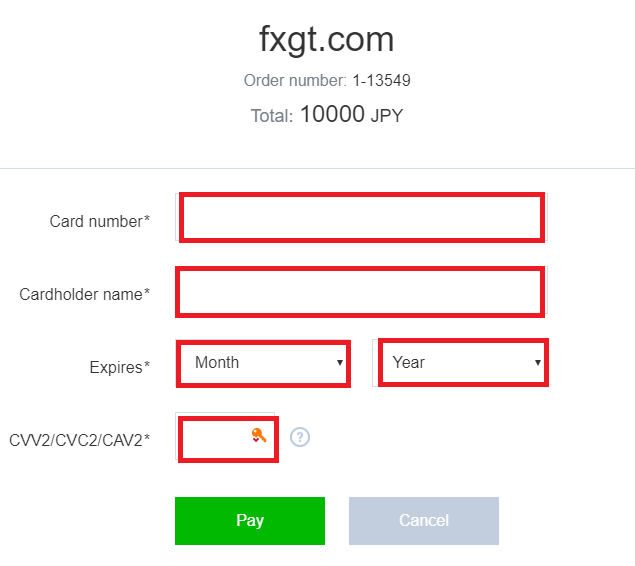
Task: Click the "Cardholder name*" label
Action: pyautogui.click(x=85, y=294)
